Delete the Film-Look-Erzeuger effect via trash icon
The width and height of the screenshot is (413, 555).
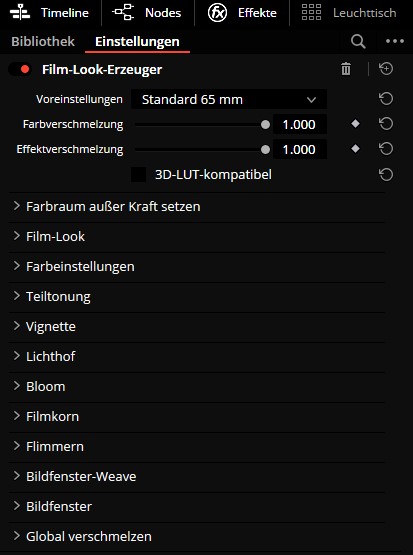click(x=346, y=69)
